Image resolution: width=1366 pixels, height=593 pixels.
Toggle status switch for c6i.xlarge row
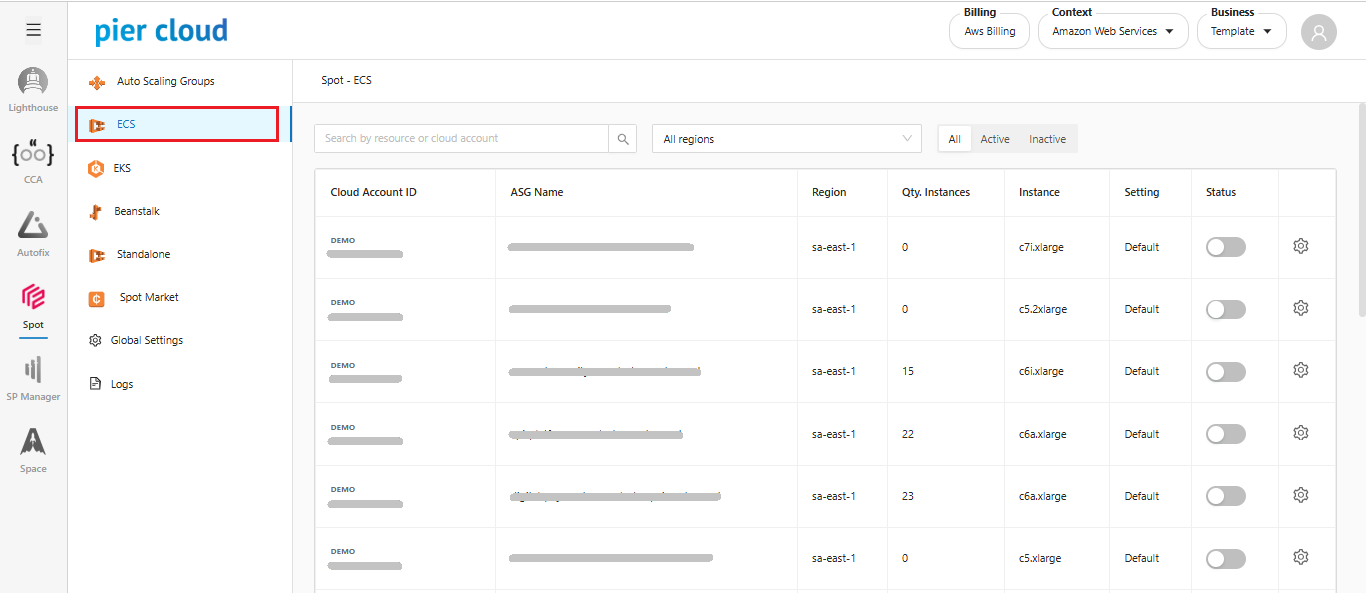pos(1225,371)
